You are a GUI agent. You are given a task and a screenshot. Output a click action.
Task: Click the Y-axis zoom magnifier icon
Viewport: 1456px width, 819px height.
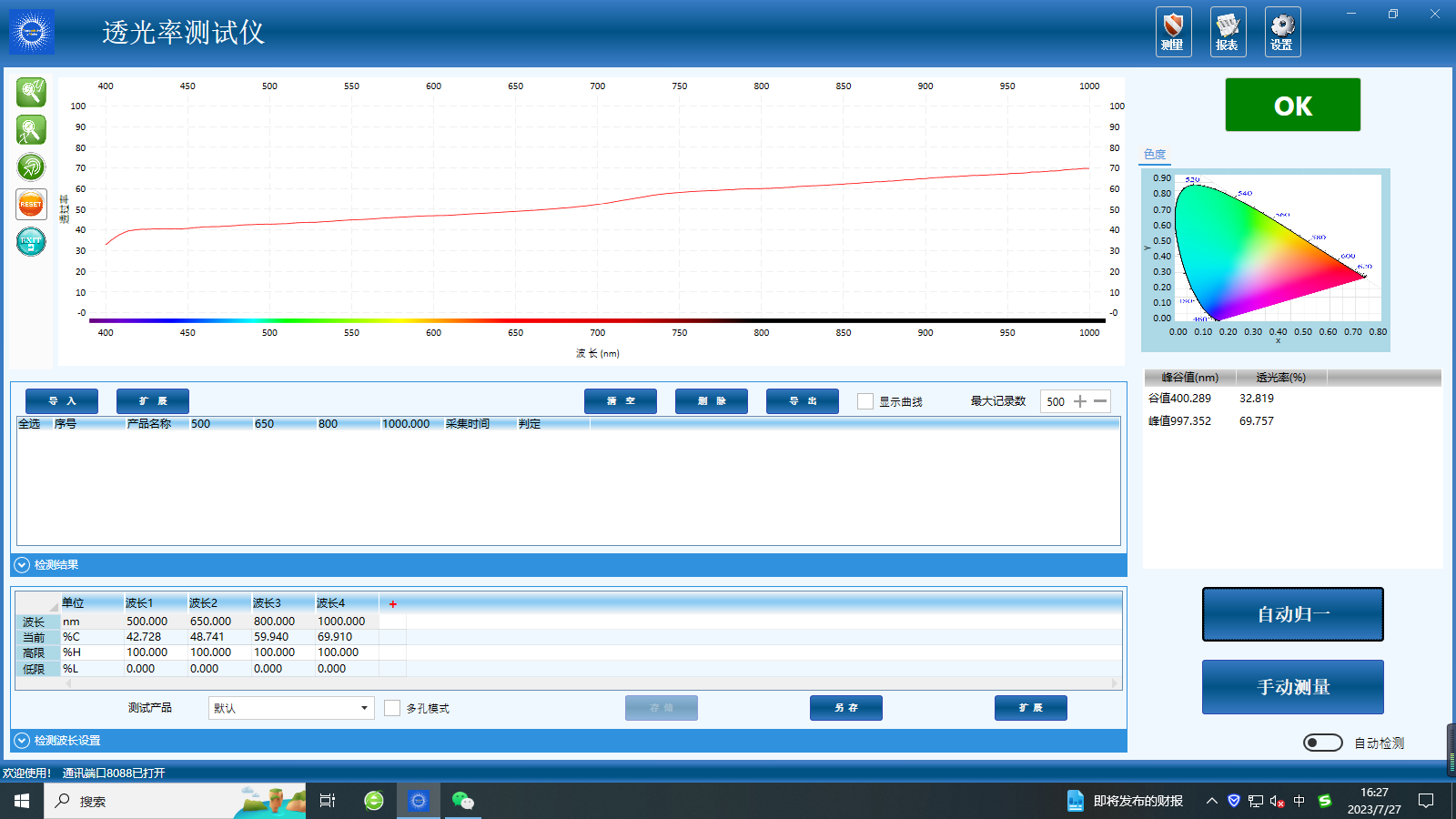(x=31, y=92)
